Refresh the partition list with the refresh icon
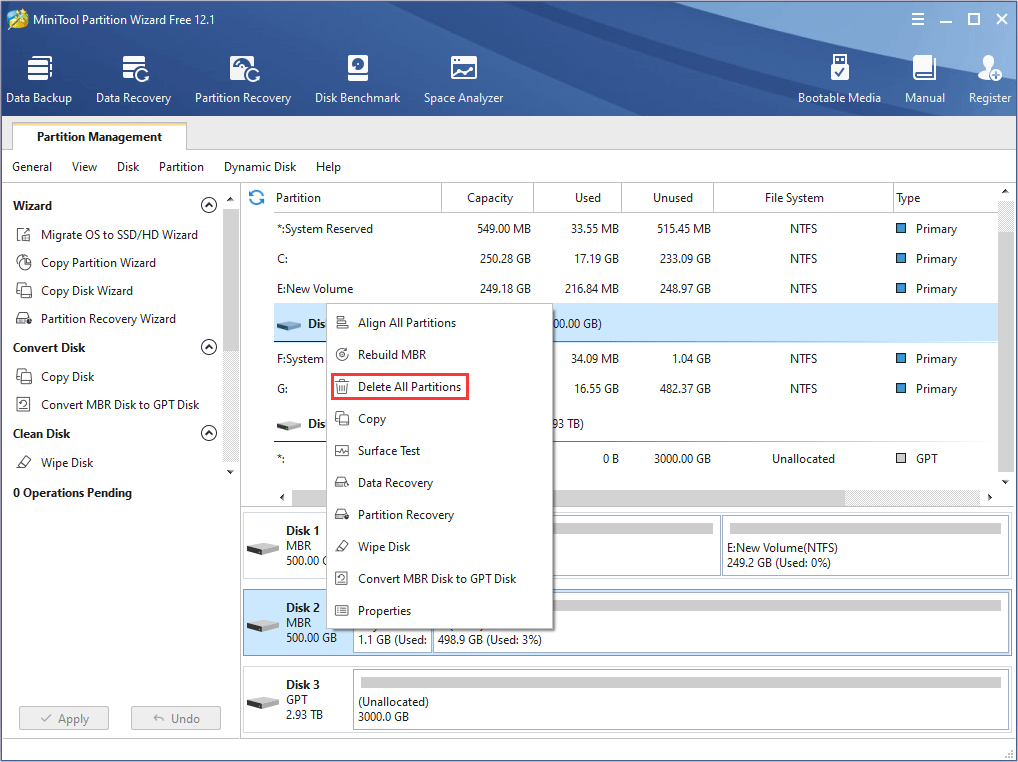The height and width of the screenshot is (762, 1018). pyautogui.click(x=256, y=197)
